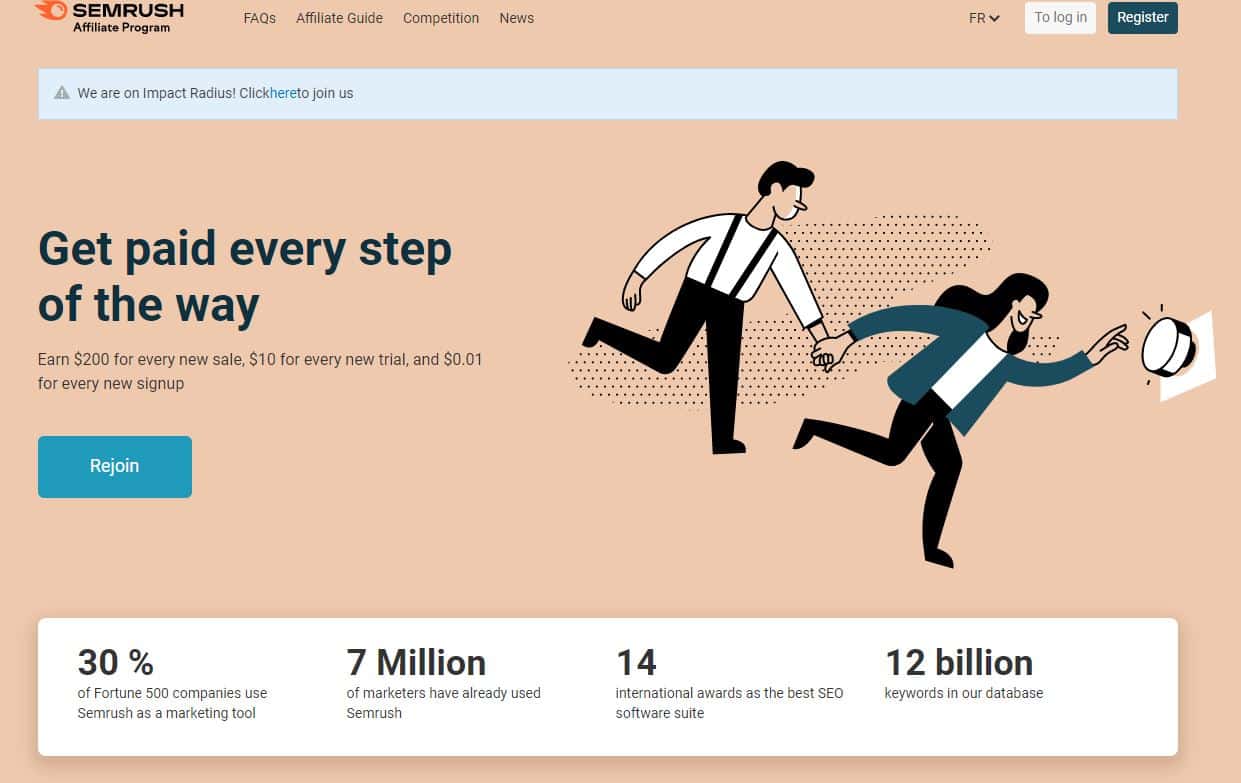
Task: Click the '14' awards statistic
Action: pyautogui.click(x=636, y=662)
